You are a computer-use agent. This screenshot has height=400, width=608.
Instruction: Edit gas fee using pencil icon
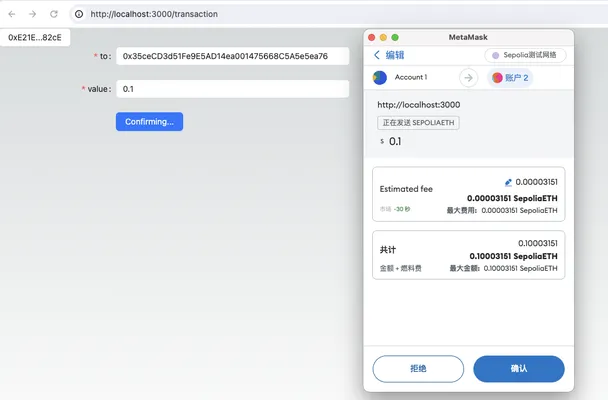tap(508, 182)
